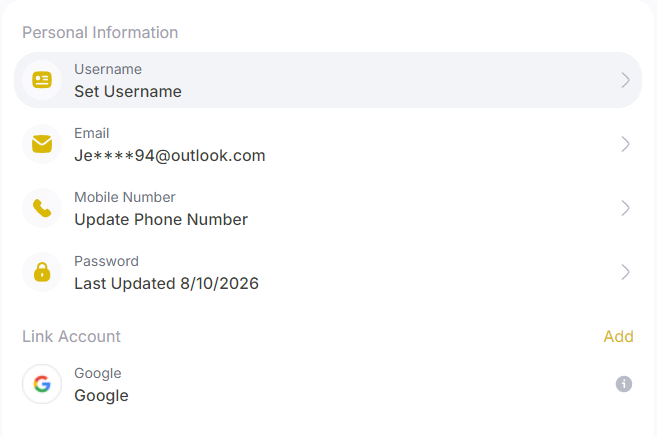This screenshot has width=657, height=437.
Task: Click the Link Account heading
Action: pyautogui.click(x=71, y=336)
